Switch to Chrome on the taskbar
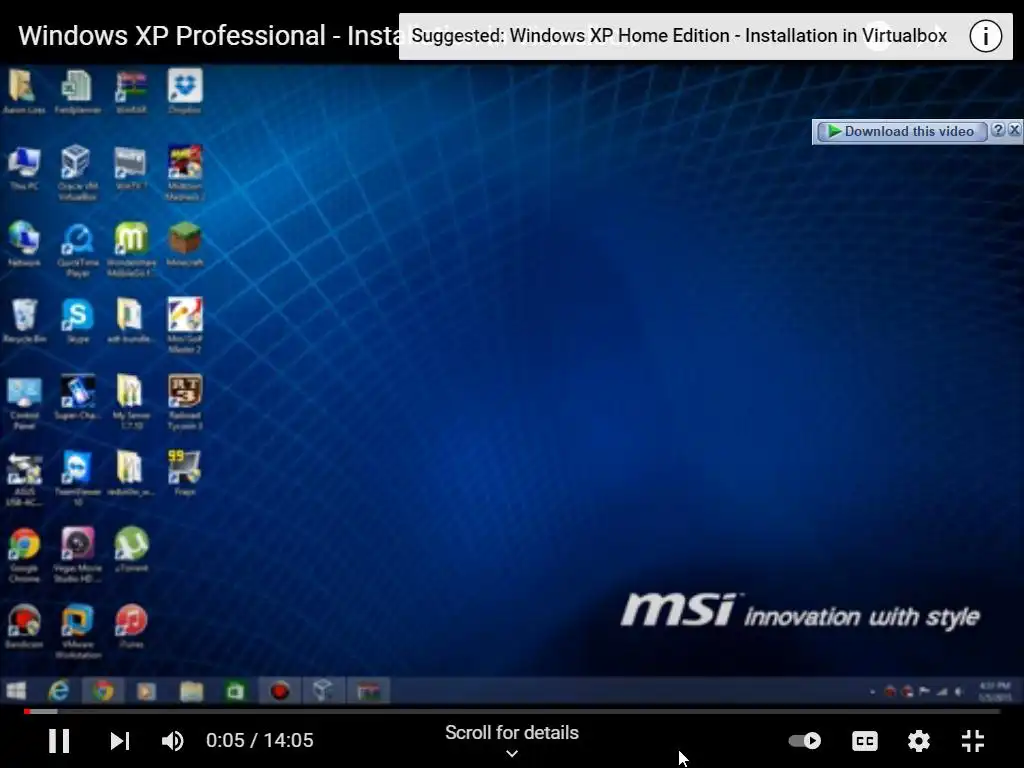Viewport: 1024px width, 768px height. point(103,691)
